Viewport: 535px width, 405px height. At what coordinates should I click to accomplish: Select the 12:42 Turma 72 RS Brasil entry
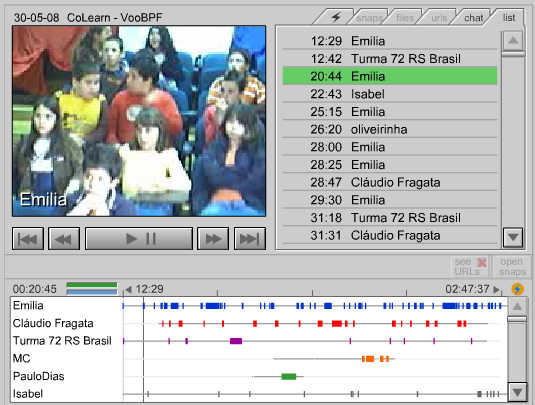point(390,59)
